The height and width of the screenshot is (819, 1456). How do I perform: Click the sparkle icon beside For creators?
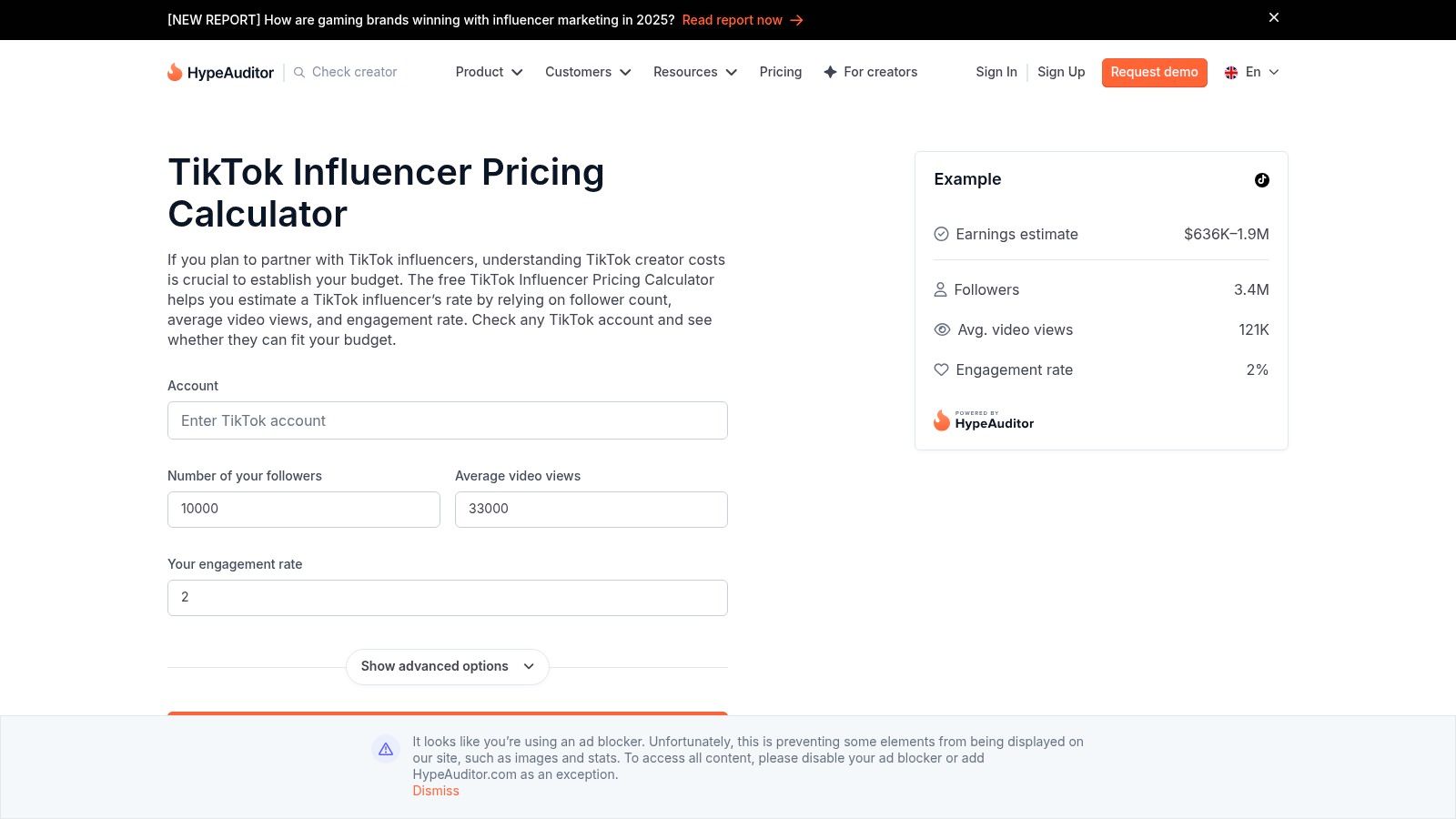[x=830, y=72]
